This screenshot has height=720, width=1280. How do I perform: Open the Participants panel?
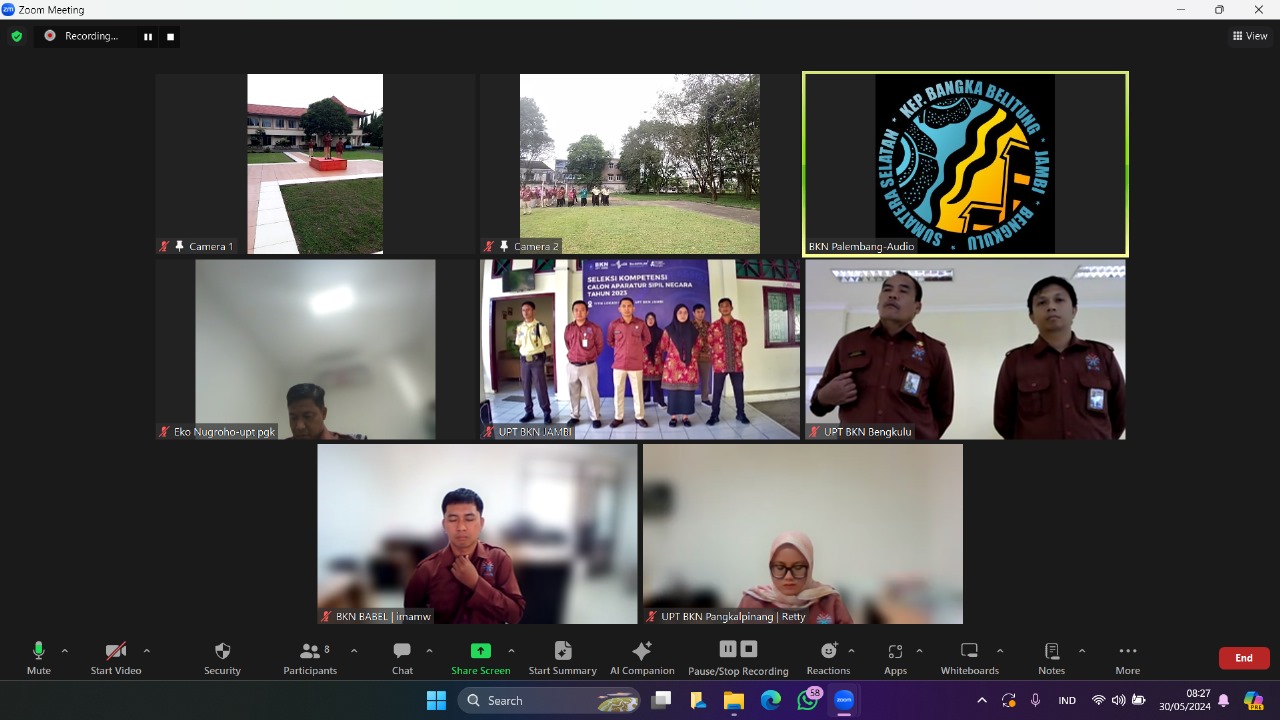310,657
